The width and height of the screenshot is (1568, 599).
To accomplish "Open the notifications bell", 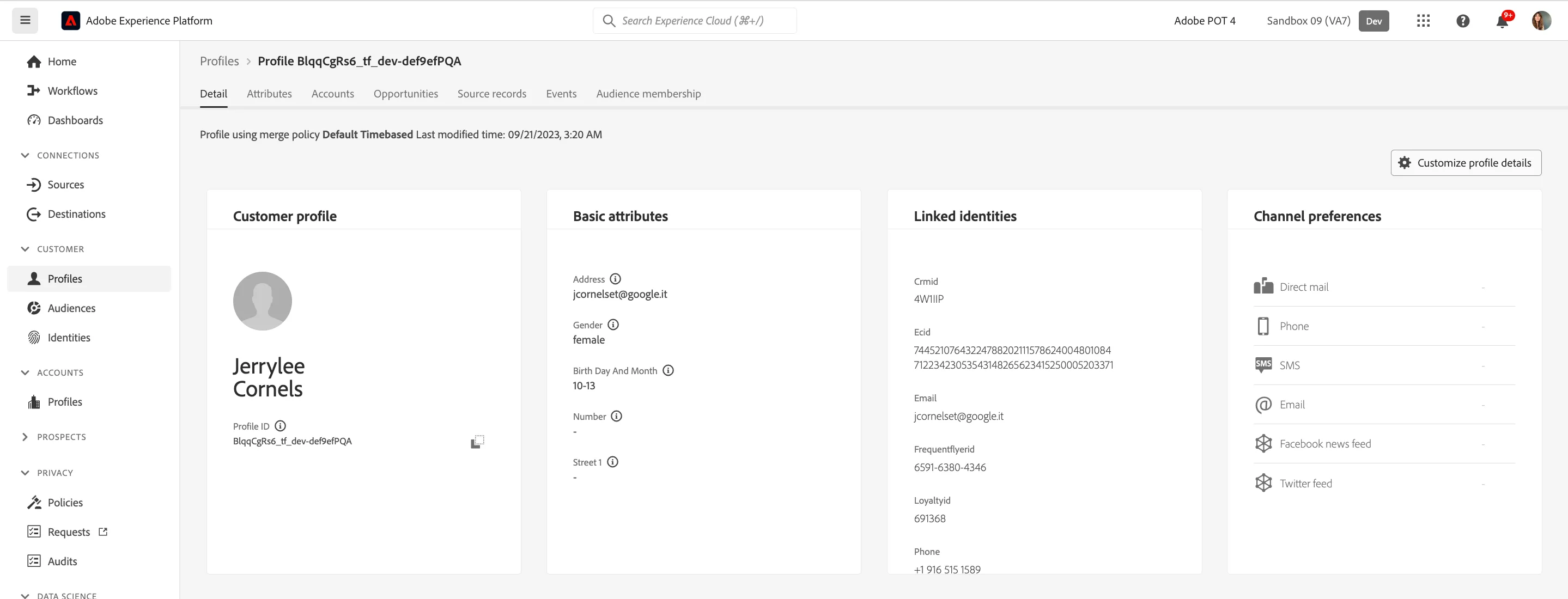I will point(1502,21).
